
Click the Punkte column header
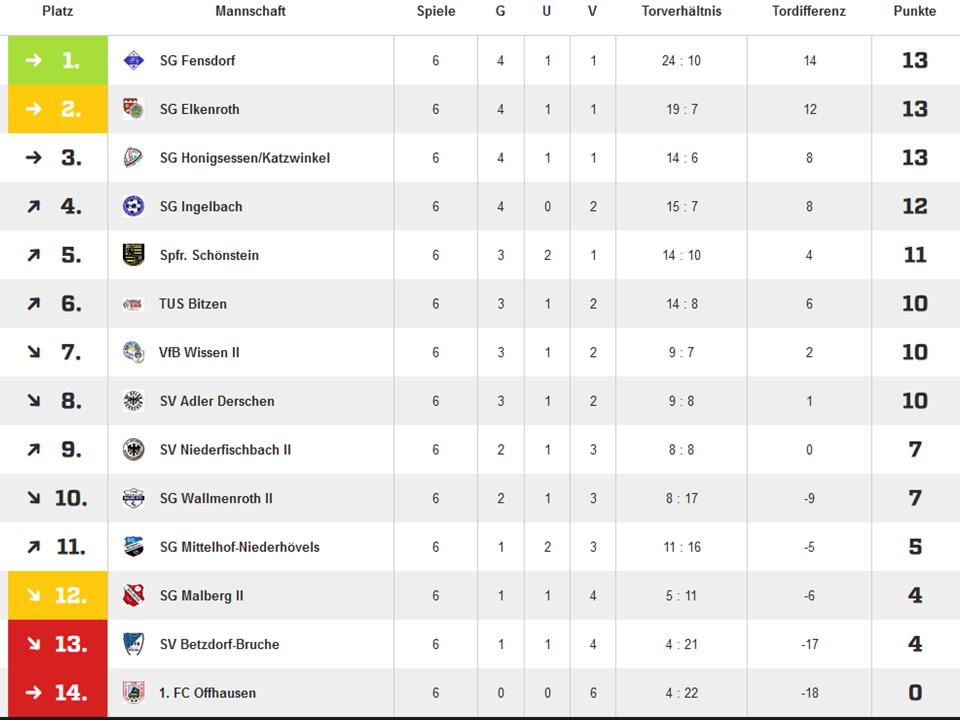914,11
